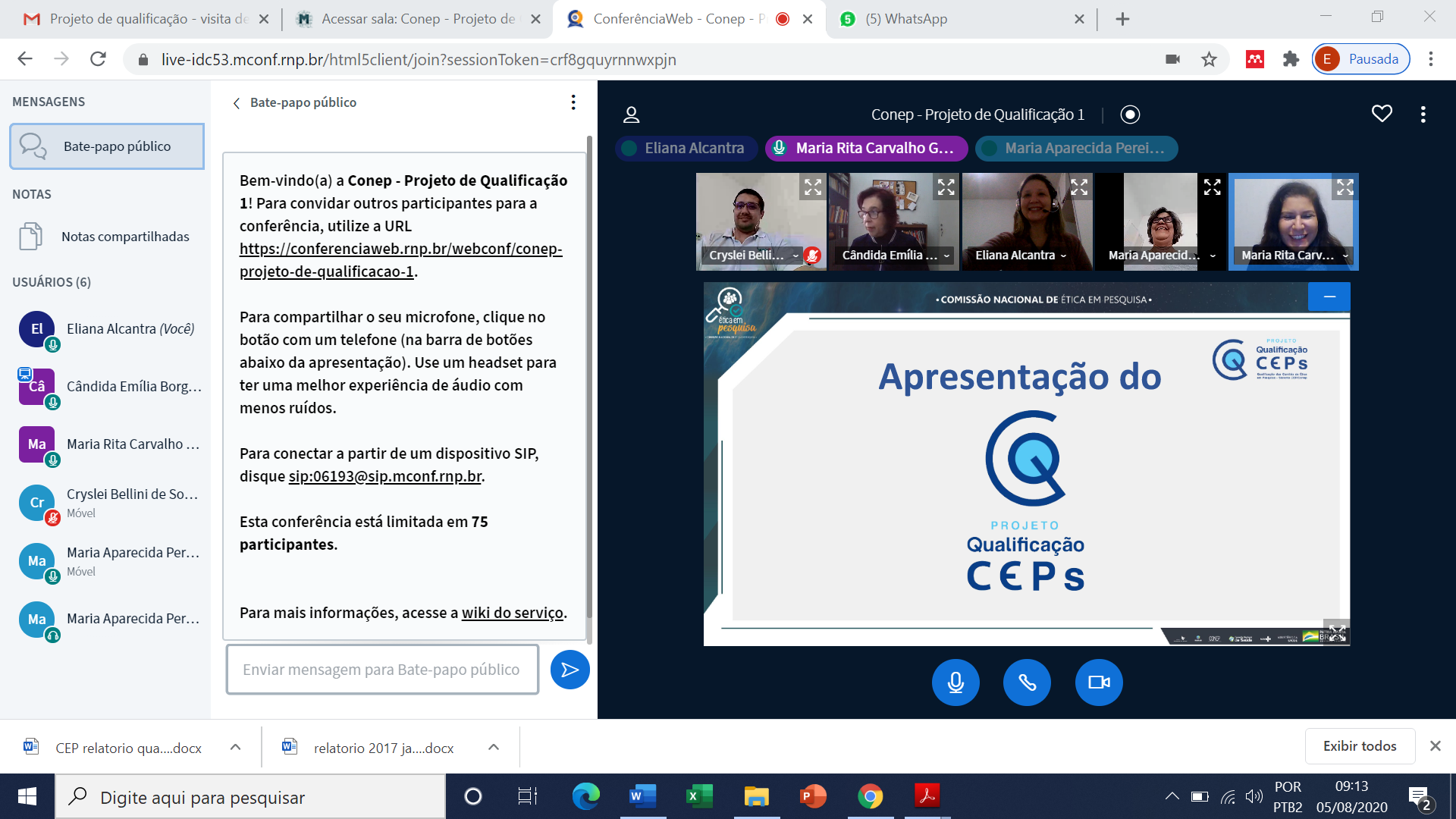Toggle the webcam sharing button
Viewport: 1456px width, 819px height.
click(1099, 682)
